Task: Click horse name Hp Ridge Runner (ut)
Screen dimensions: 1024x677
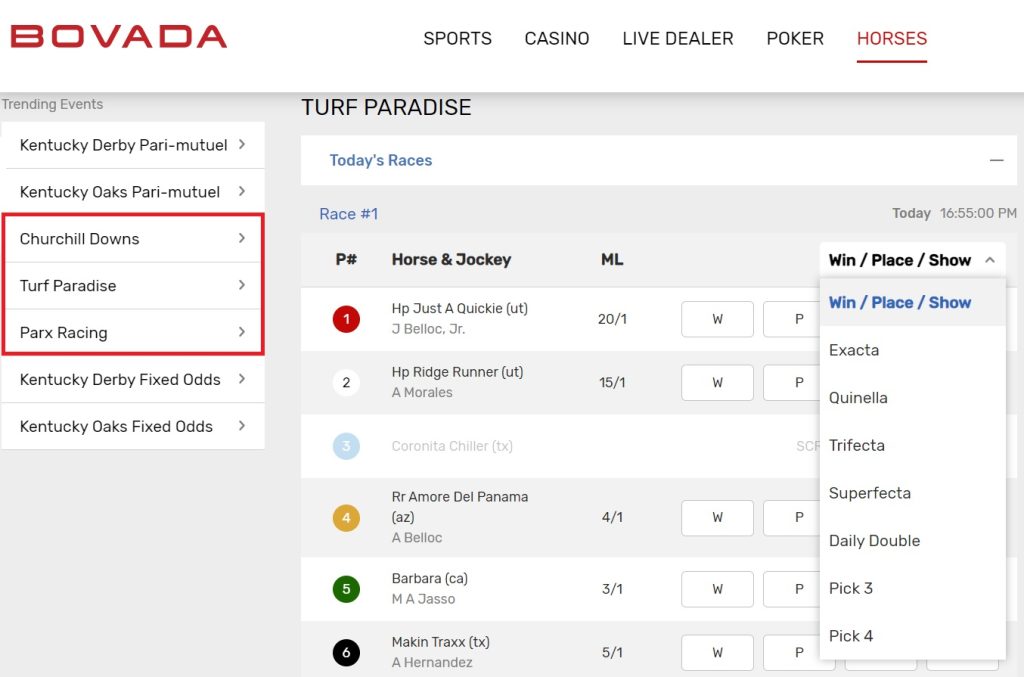Action: coord(457,372)
